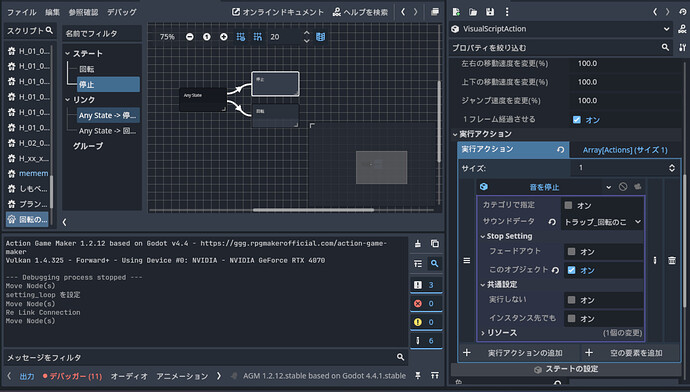This screenshot has width=690, height=392.
Task: Revert the サウンドデータ property
Action: tap(552, 222)
